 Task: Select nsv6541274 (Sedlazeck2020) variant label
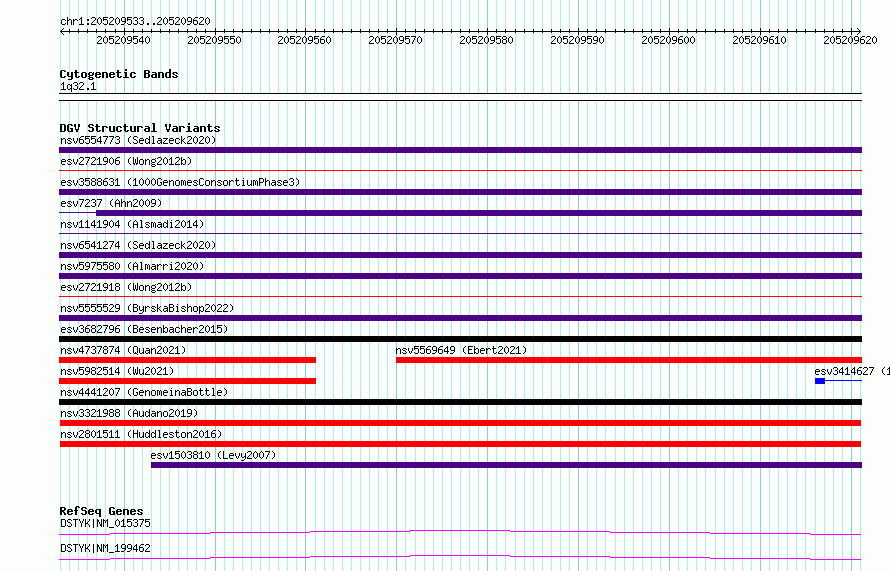(138, 245)
